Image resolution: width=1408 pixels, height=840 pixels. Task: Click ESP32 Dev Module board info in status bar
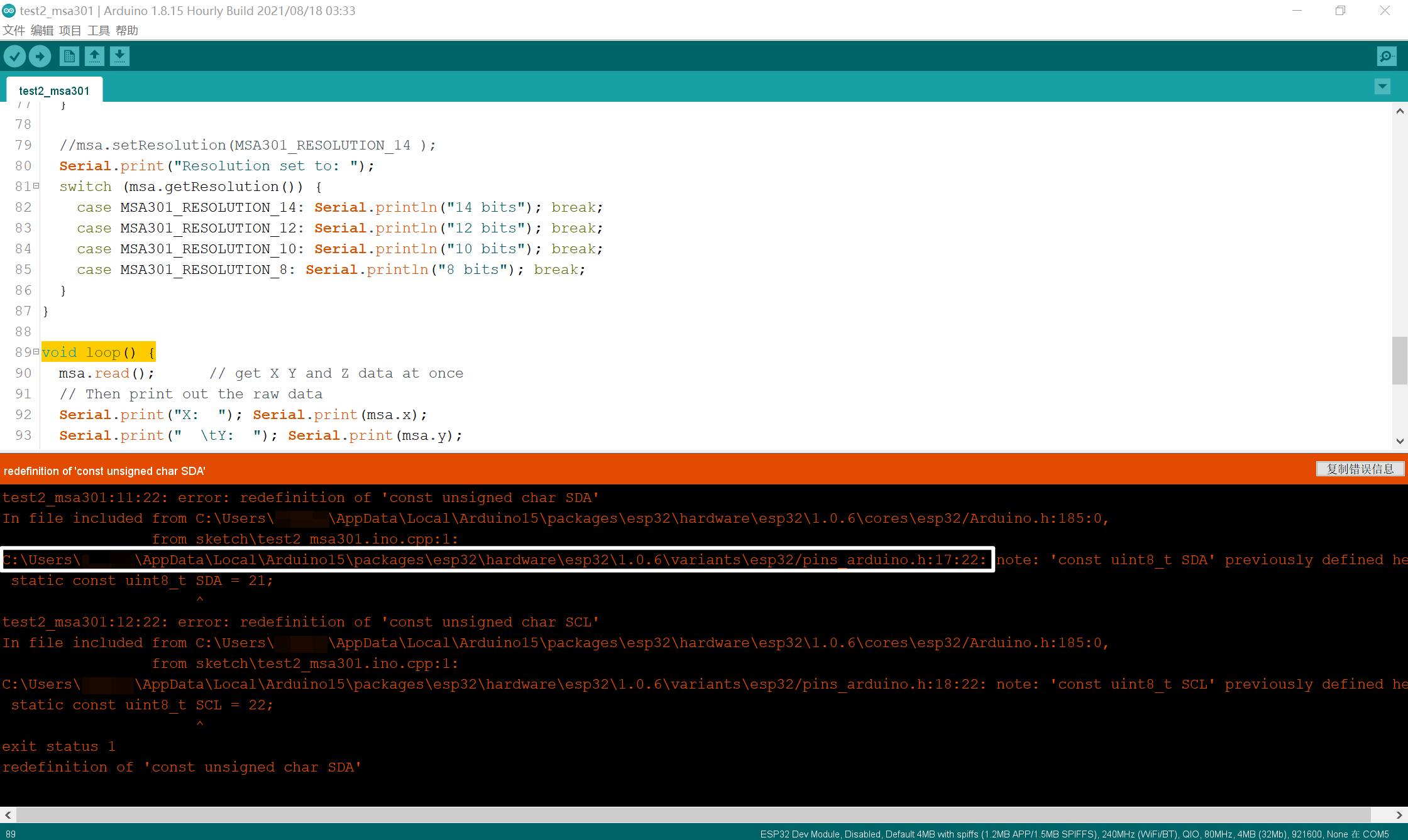1074,834
